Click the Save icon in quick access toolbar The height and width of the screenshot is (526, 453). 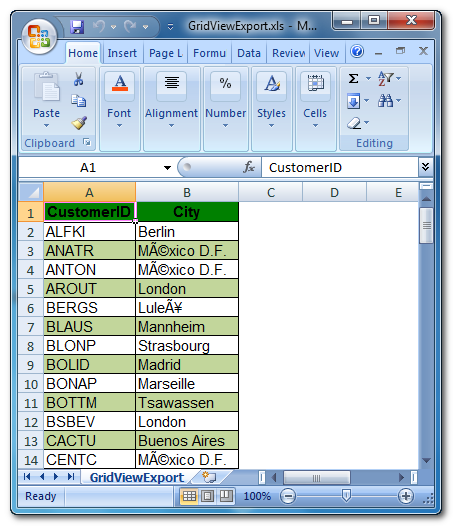point(77,27)
